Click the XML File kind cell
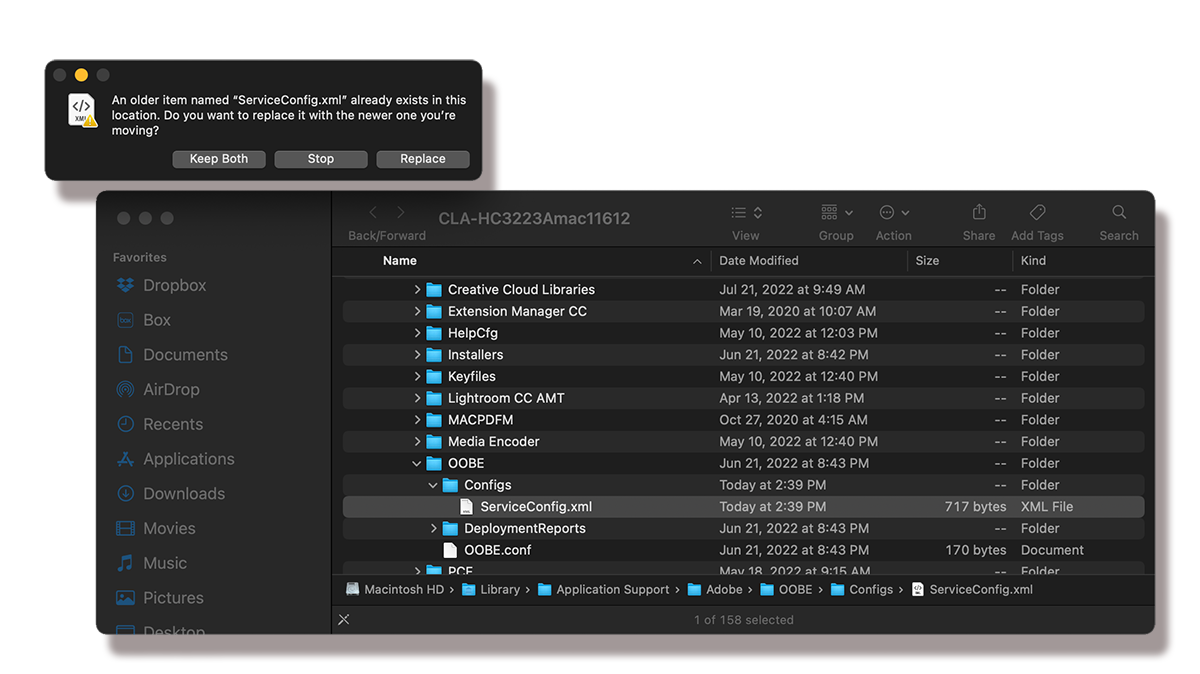Screen dimensions: 1200x674 pos(1047,507)
